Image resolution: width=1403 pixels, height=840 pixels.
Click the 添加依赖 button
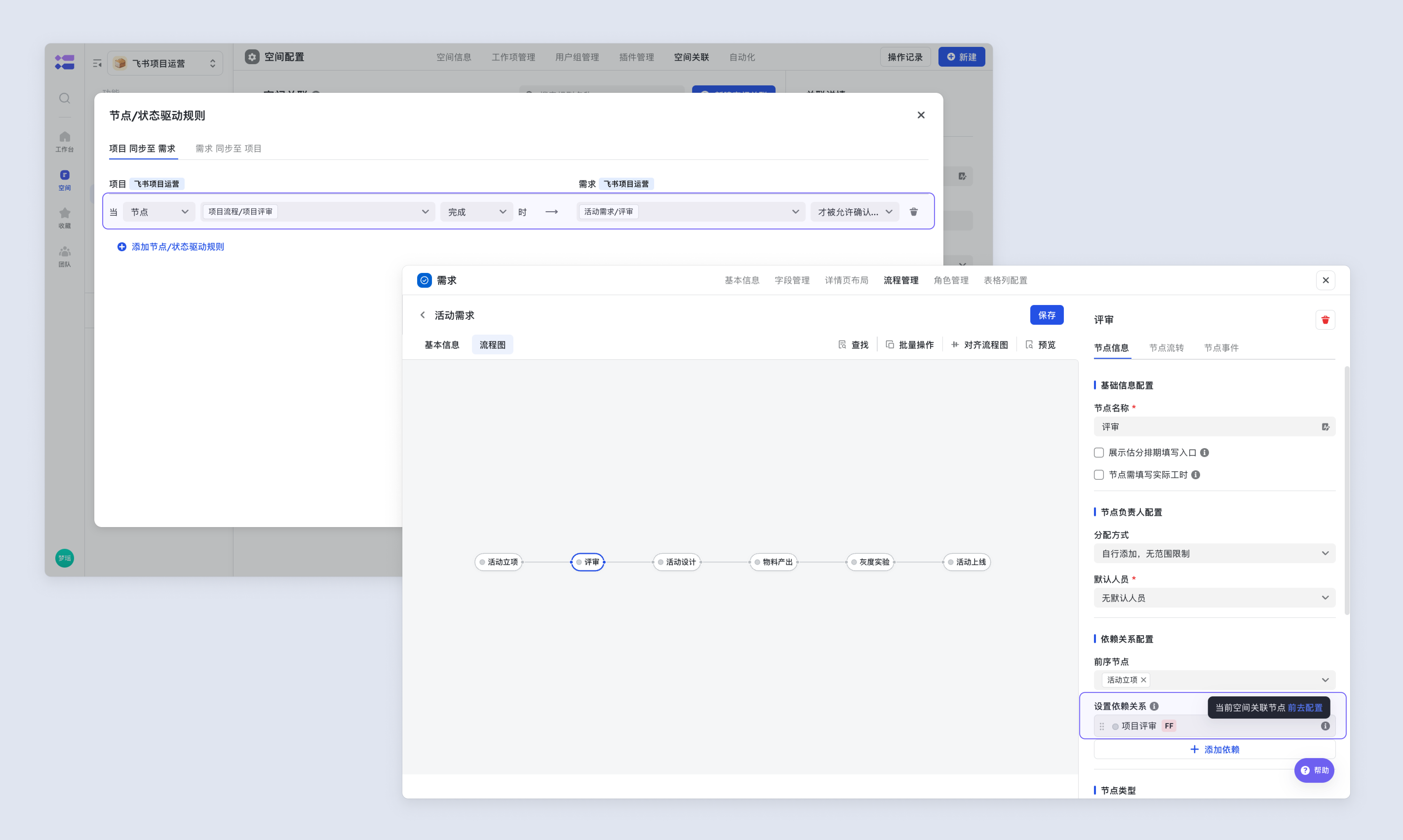pyautogui.click(x=1214, y=749)
